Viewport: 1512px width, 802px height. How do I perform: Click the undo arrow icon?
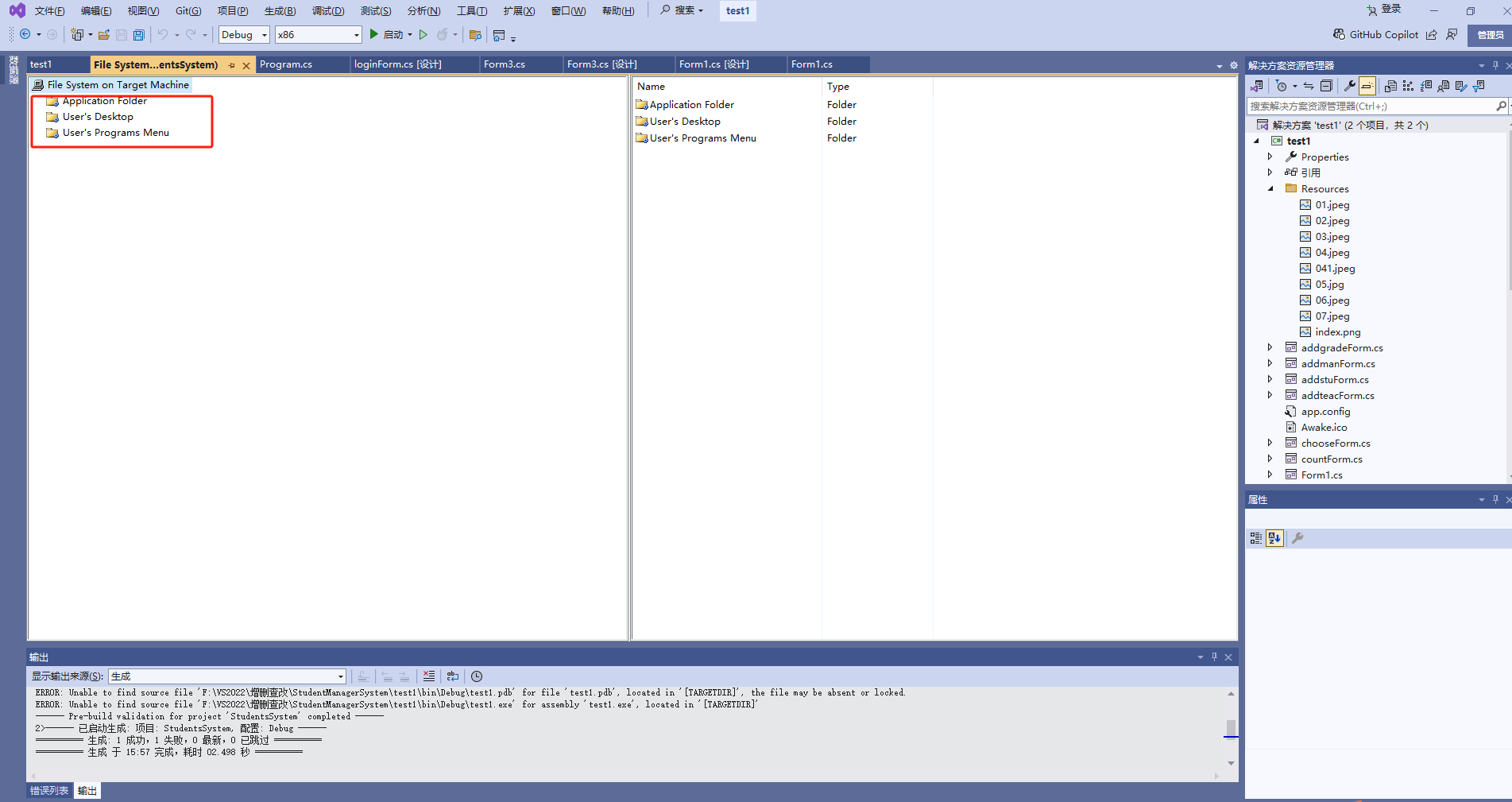coord(162,34)
